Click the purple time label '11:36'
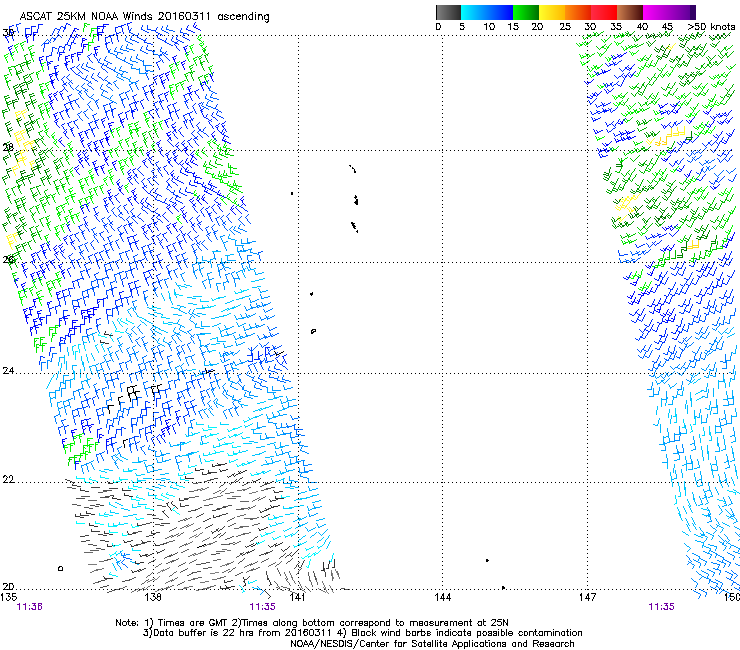This screenshot has height=650, width=740. click(x=29, y=607)
